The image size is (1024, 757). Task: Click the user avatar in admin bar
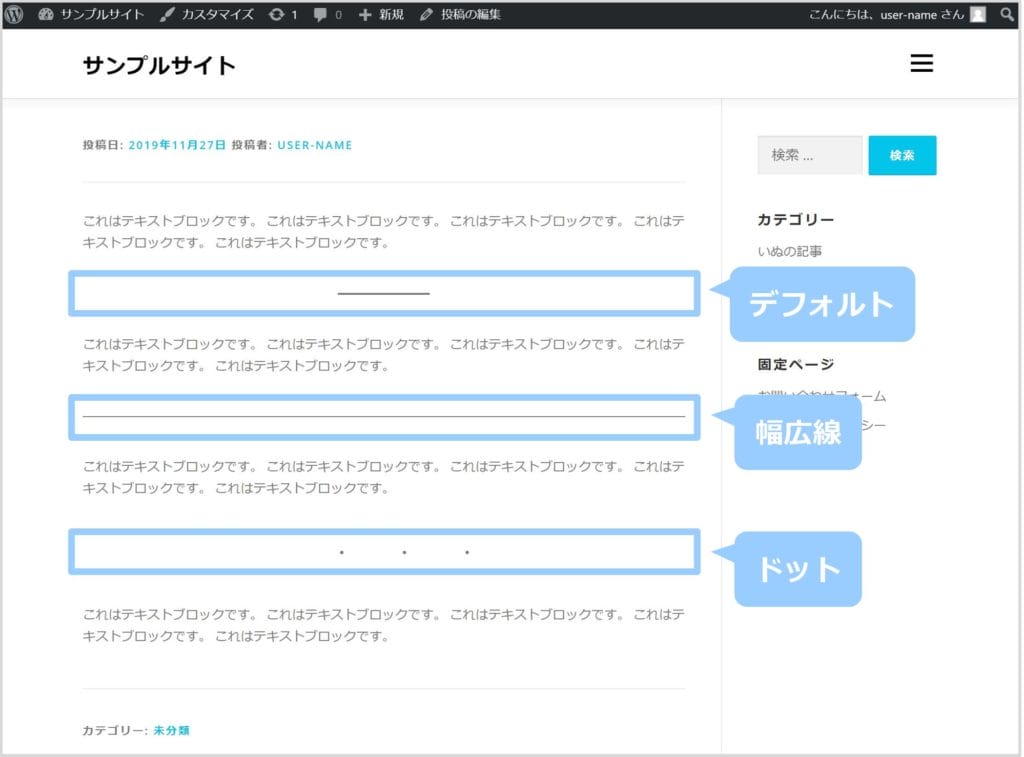[x=977, y=15]
